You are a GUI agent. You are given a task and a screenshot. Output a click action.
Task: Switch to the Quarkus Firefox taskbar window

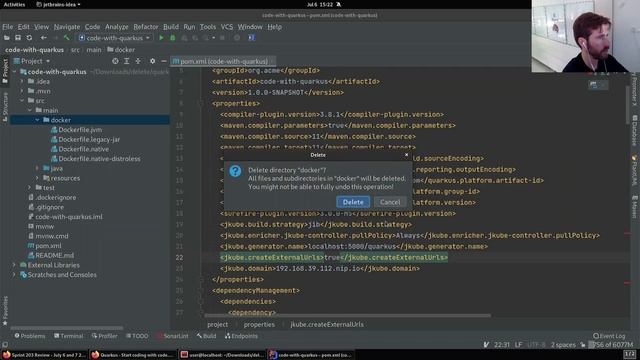click(132, 355)
